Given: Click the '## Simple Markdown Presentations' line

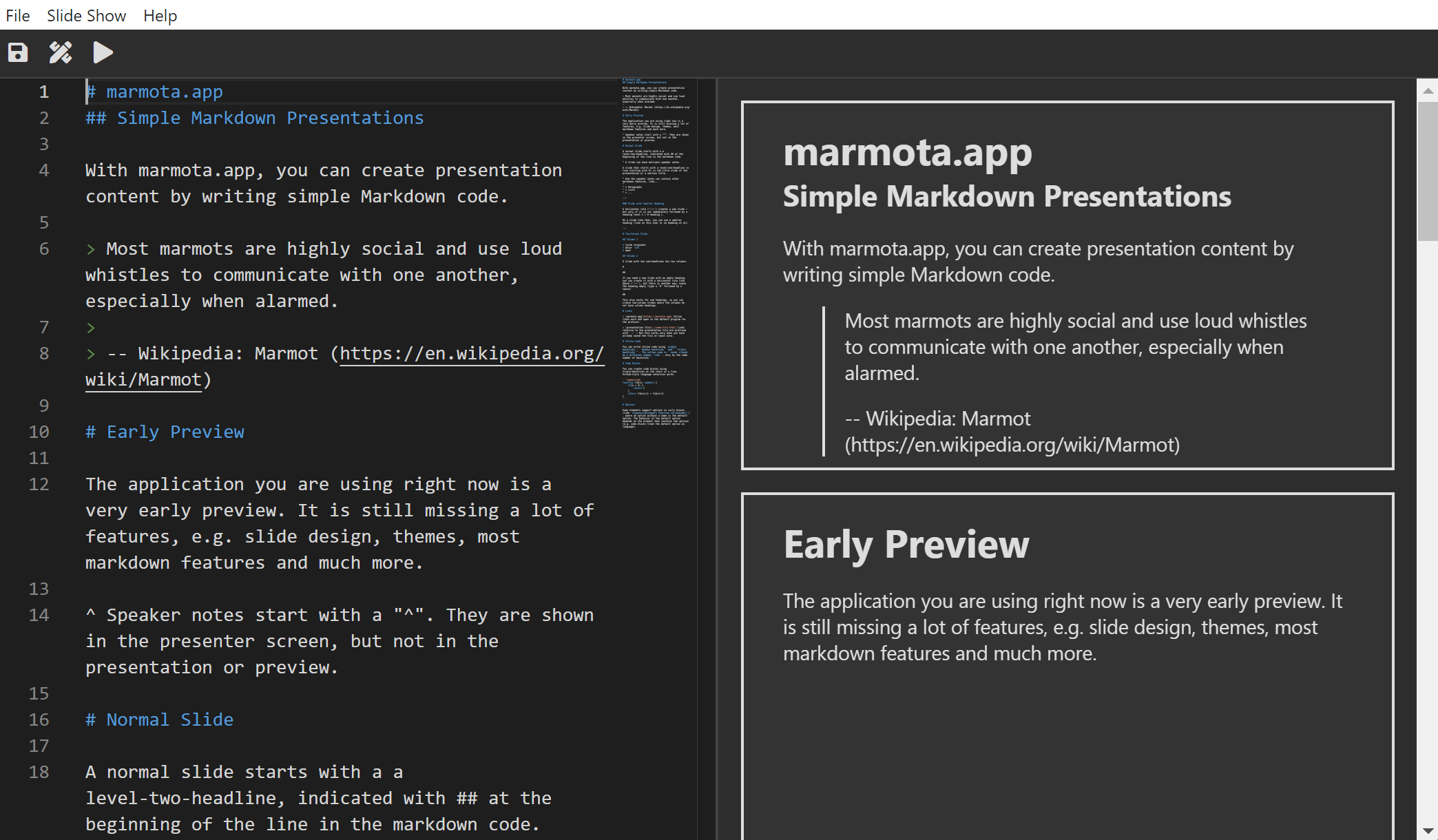Looking at the screenshot, I should coord(254,118).
